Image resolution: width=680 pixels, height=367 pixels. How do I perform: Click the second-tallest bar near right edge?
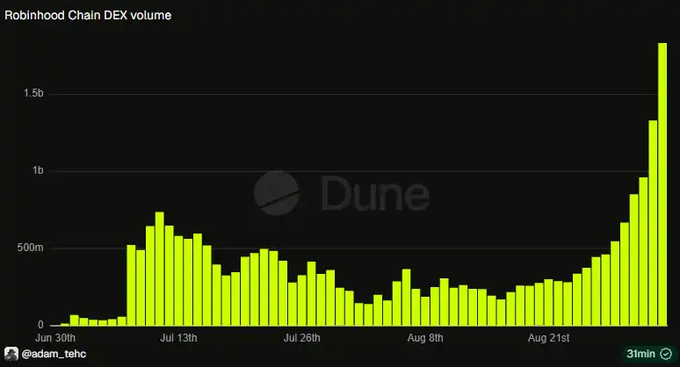point(653,223)
